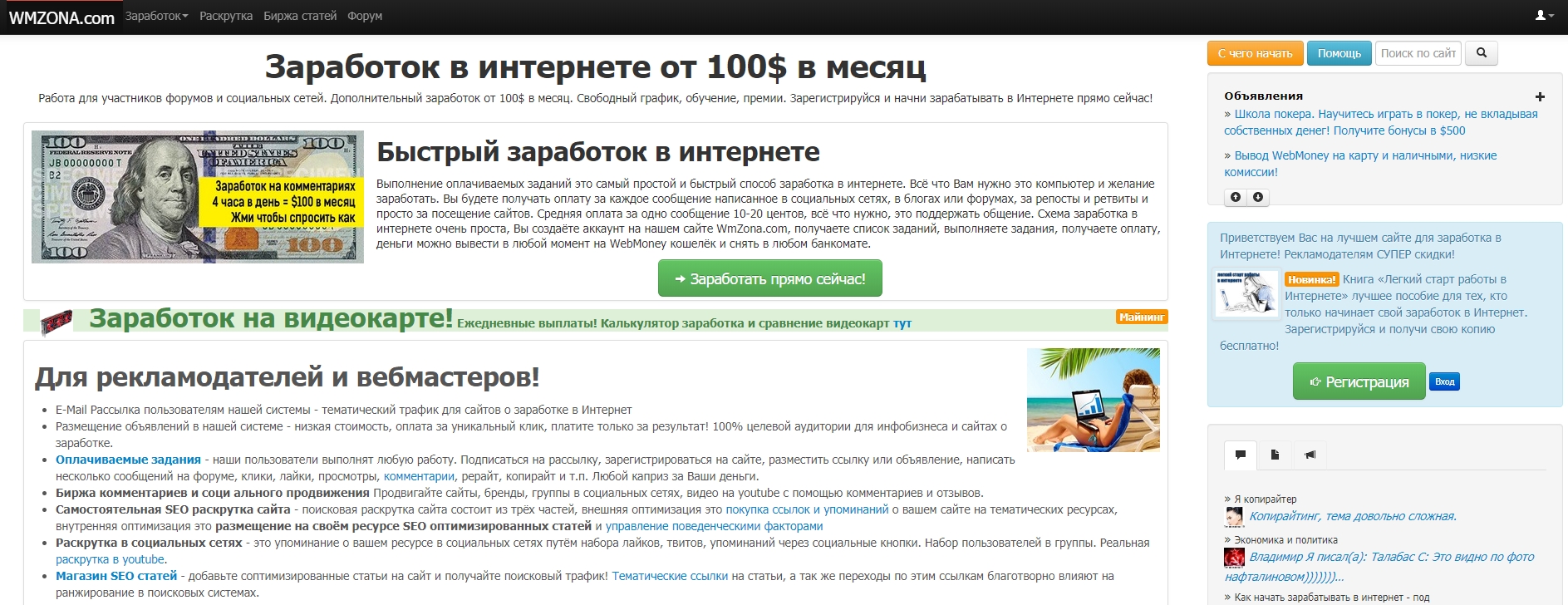Select the Объявления panel title

1263,96
